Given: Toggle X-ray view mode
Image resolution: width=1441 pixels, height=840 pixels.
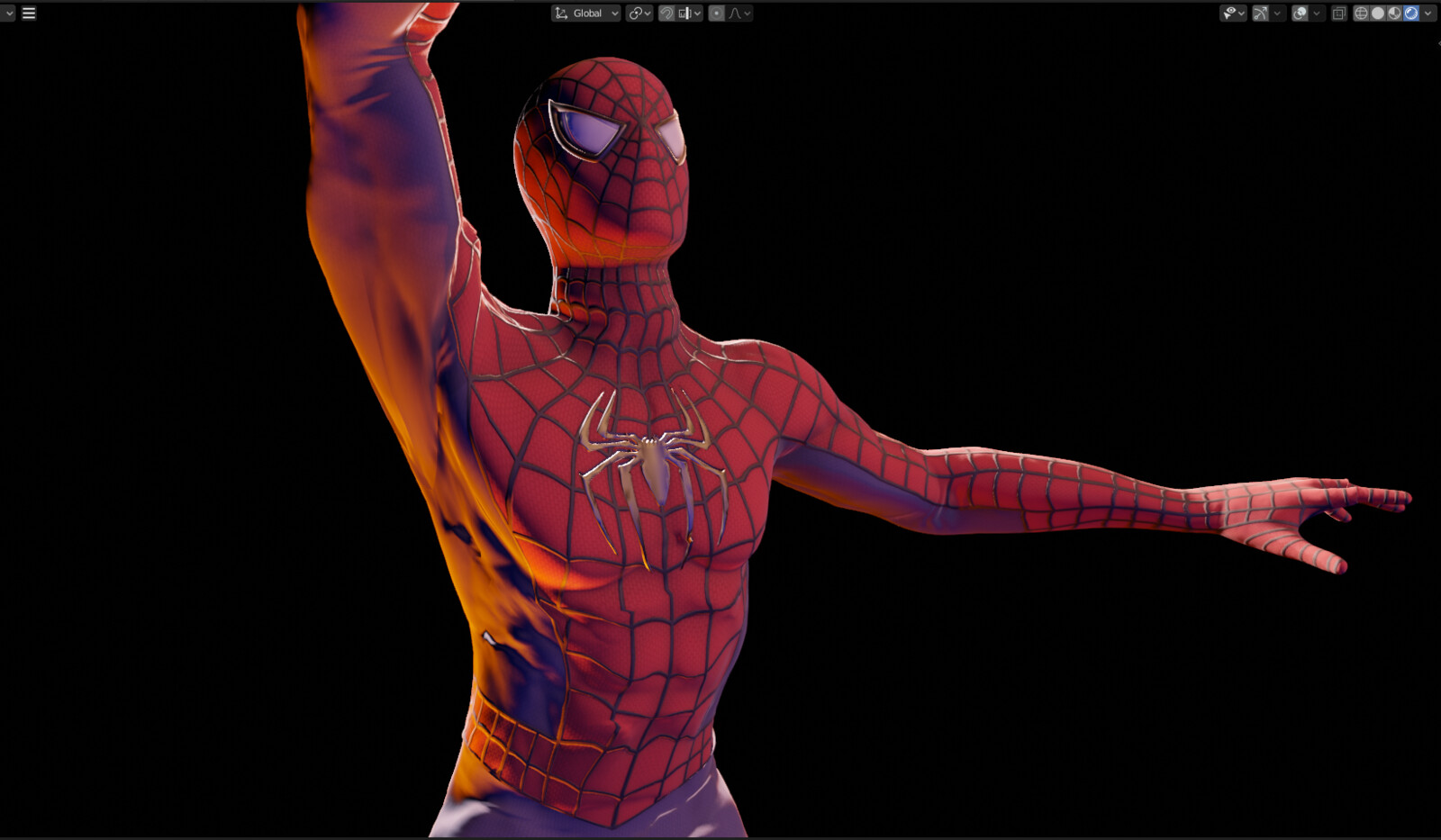Looking at the screenshot, I should click(1339, 14).
